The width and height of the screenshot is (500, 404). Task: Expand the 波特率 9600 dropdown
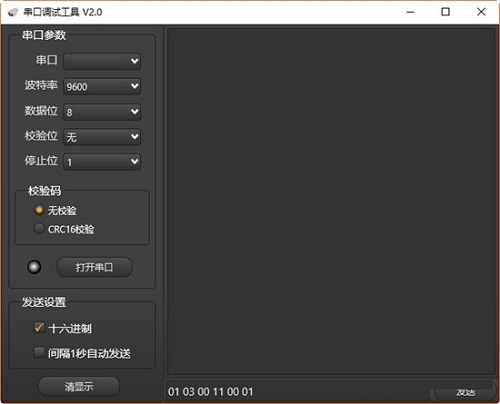(x=102, y=87)
